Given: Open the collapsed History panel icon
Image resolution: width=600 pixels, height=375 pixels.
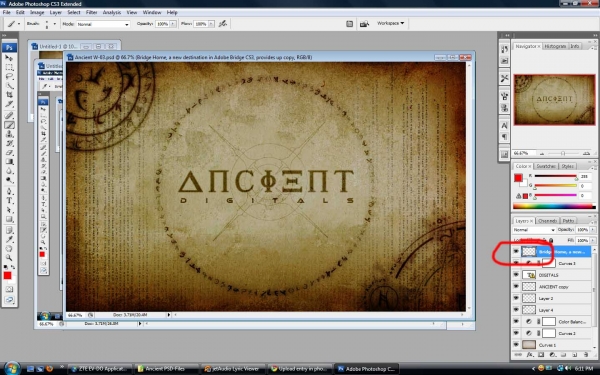Looking at the screenshot, I should pos(504,49).
